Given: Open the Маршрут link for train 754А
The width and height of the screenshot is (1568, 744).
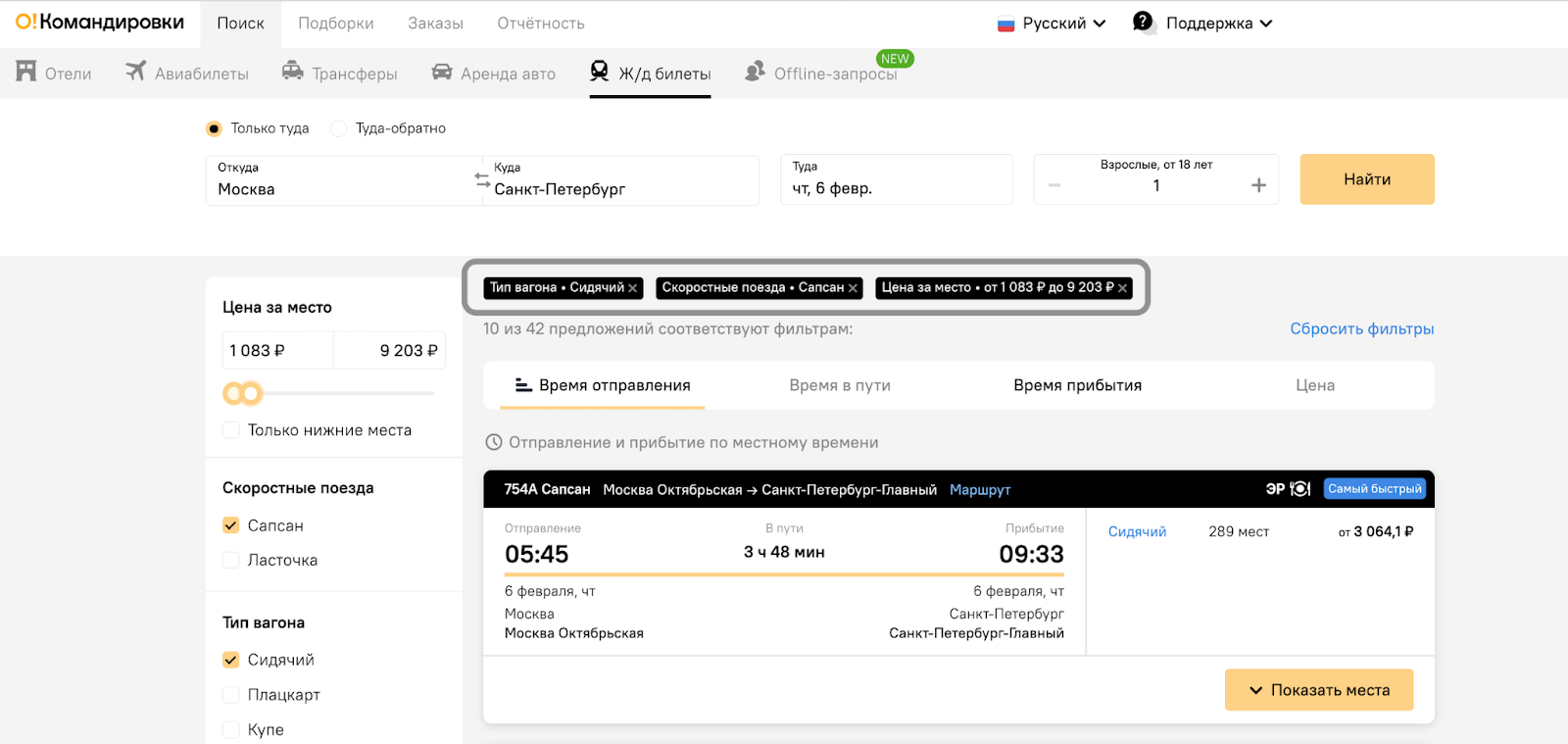Looking at the screenshot, I should pyautogui.click(x=980, y=490).
